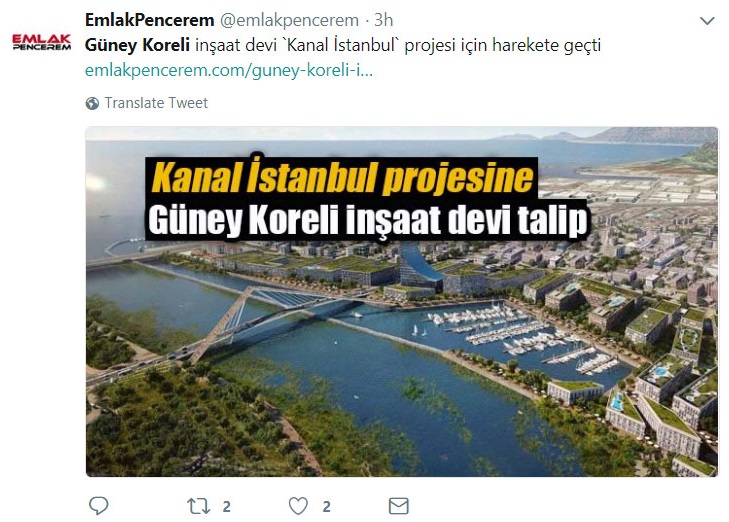Expand the tweet options chevron
Image resolution: width=729 pixels, height=522 pixels.
tap(707, 20)
